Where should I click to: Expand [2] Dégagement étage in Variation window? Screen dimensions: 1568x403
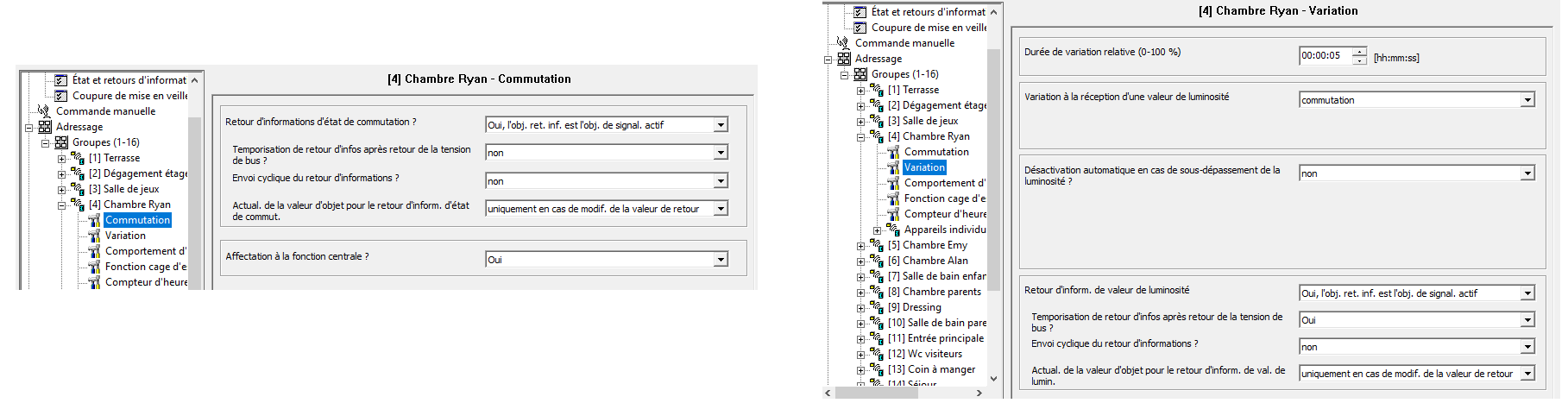coord(860,106)
